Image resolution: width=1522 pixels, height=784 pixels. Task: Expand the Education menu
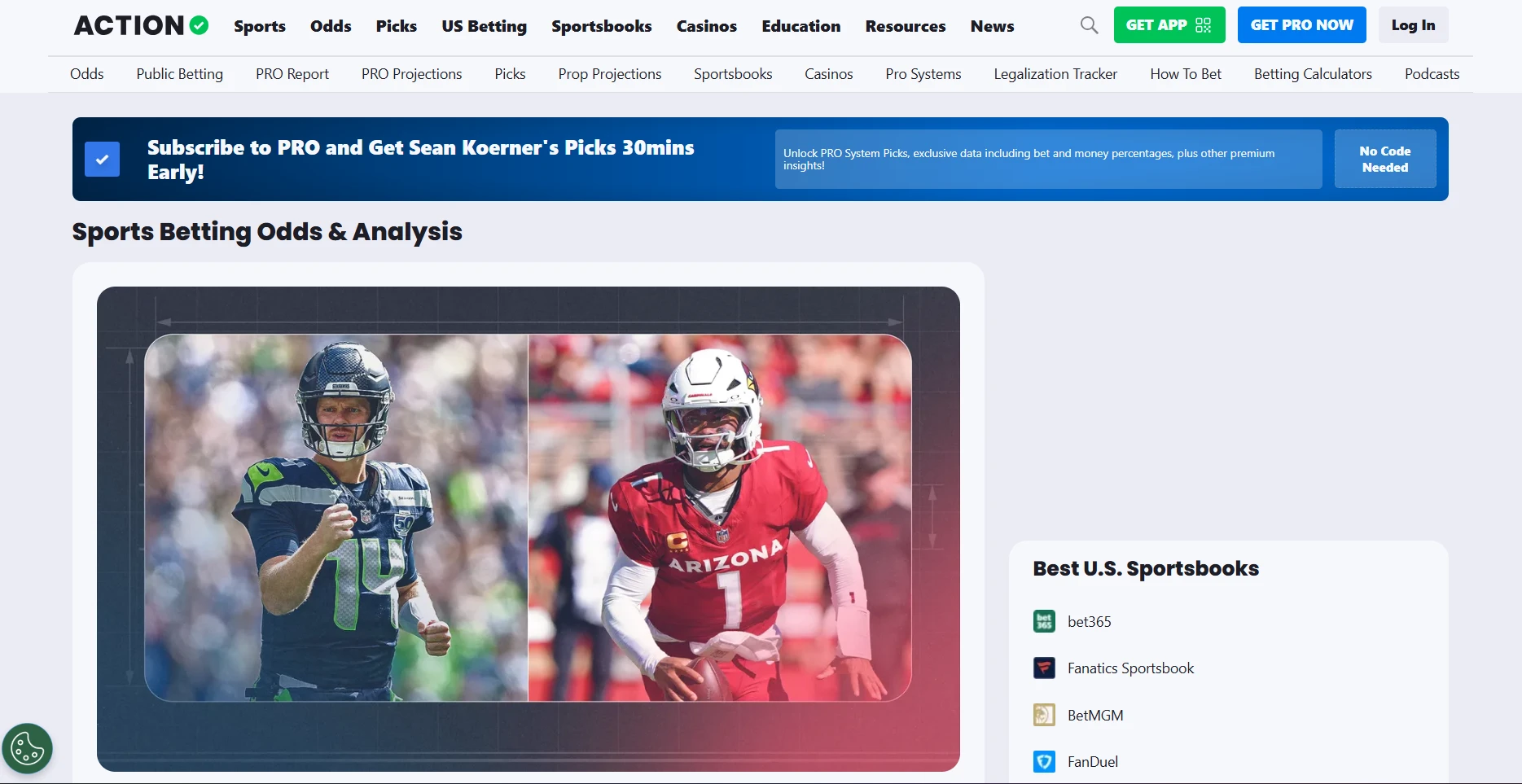(800, 26)
